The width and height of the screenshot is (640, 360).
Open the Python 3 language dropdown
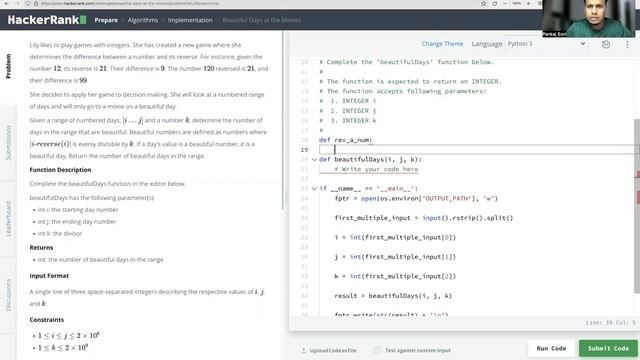(x=546, y=44)
